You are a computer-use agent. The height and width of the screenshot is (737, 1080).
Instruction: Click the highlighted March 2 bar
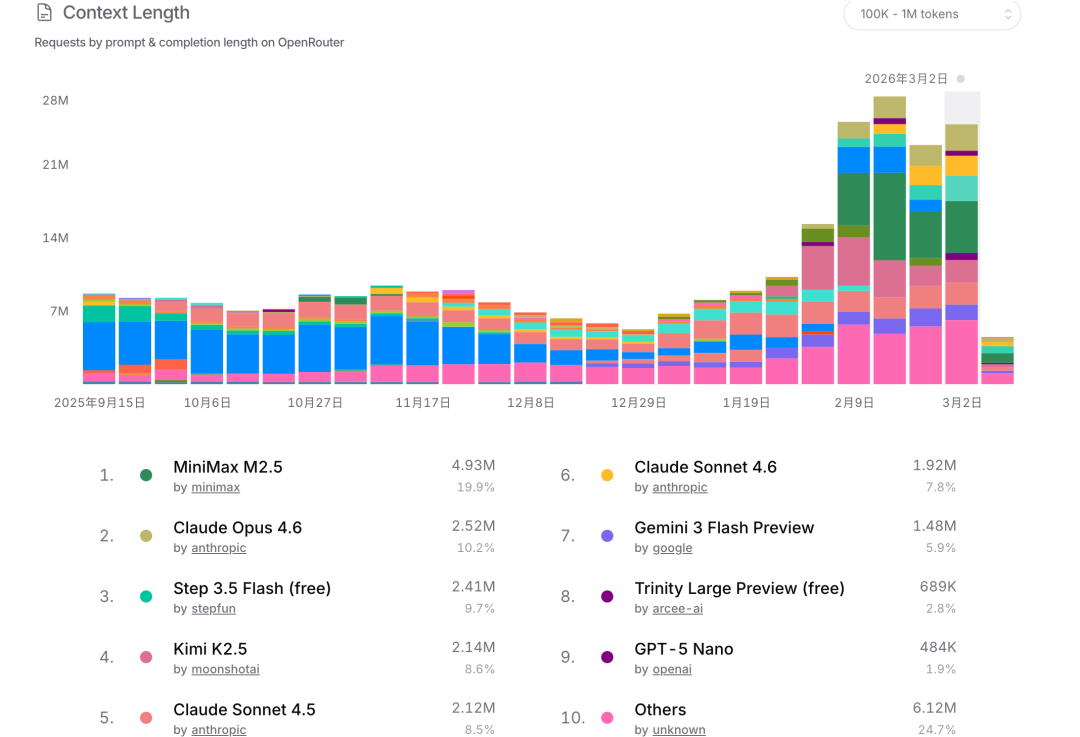click(962, 250)
